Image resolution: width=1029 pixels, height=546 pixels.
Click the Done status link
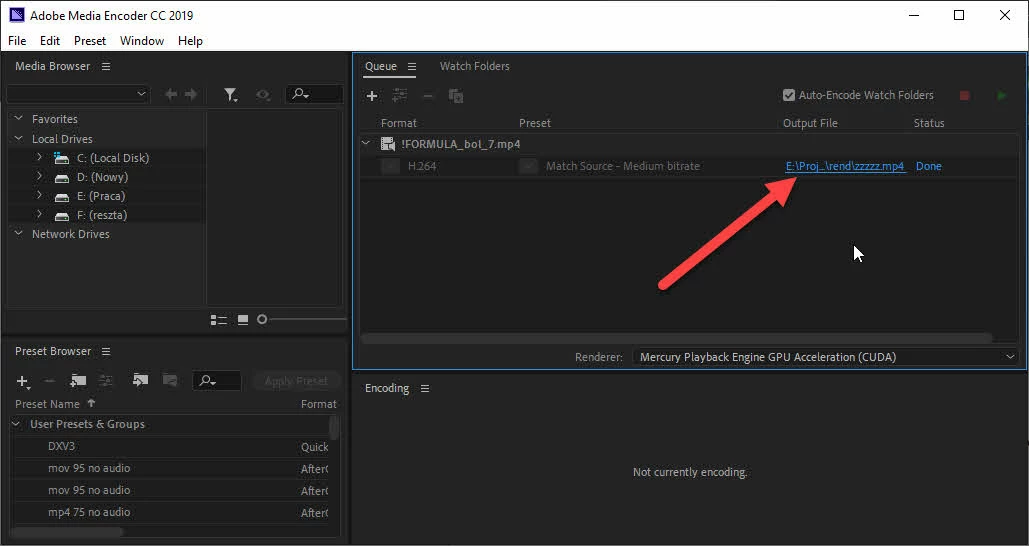929,166
